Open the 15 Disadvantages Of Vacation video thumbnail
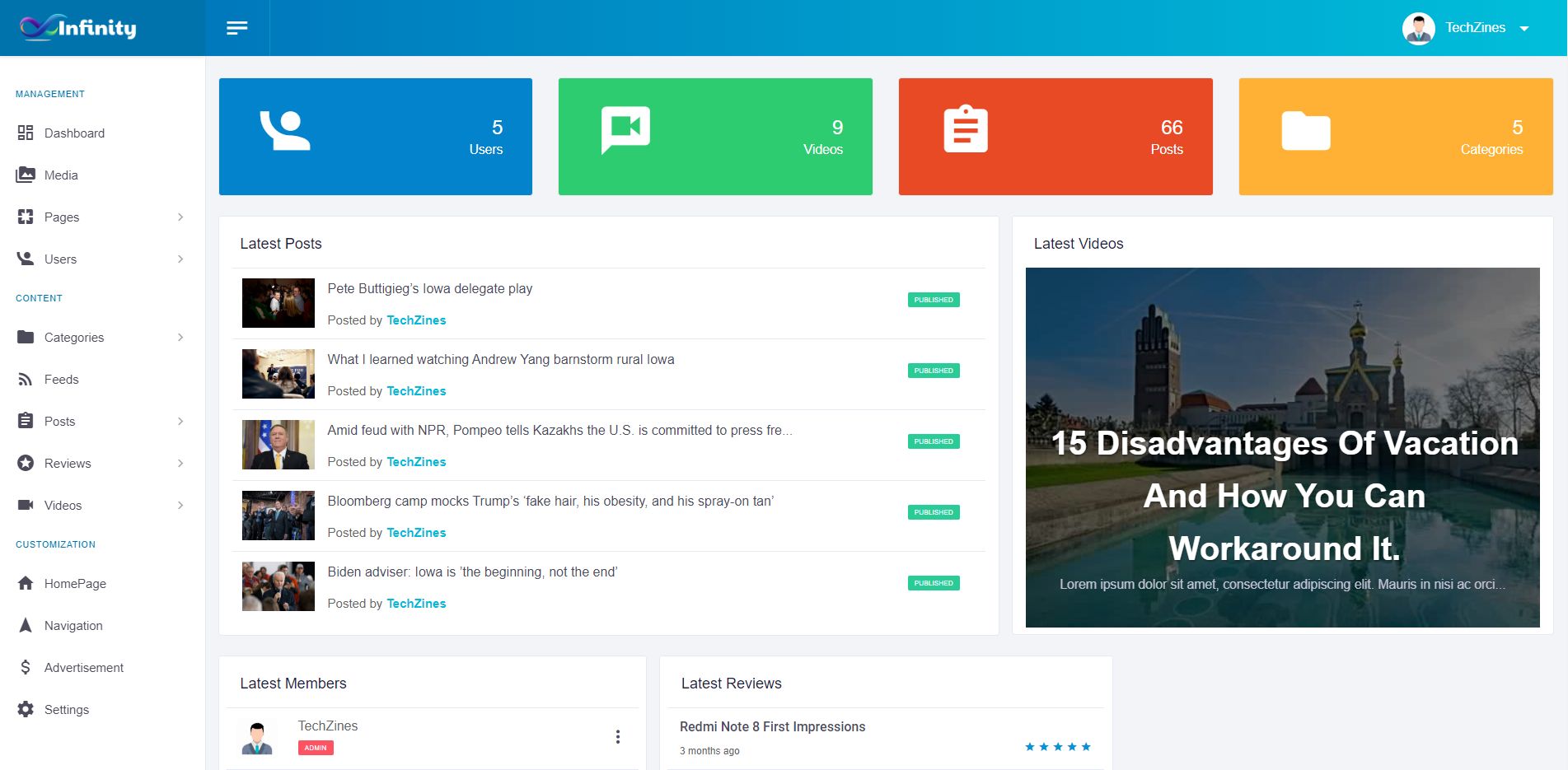The height and width of the screenshot is (770, 1568). (1282, 447)
